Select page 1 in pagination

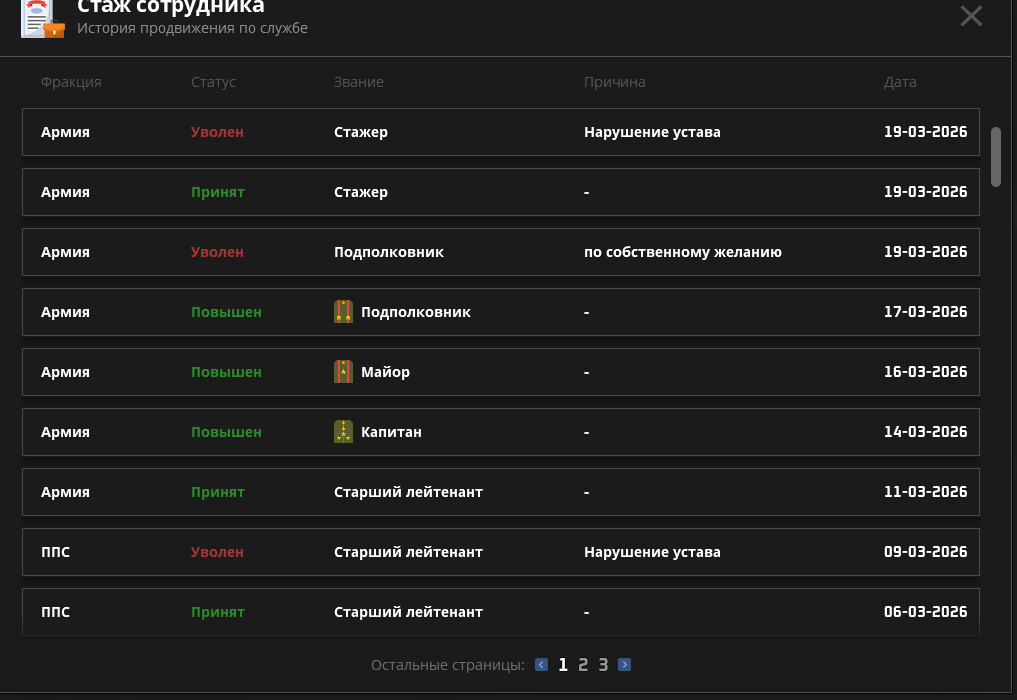coord(563,664)
